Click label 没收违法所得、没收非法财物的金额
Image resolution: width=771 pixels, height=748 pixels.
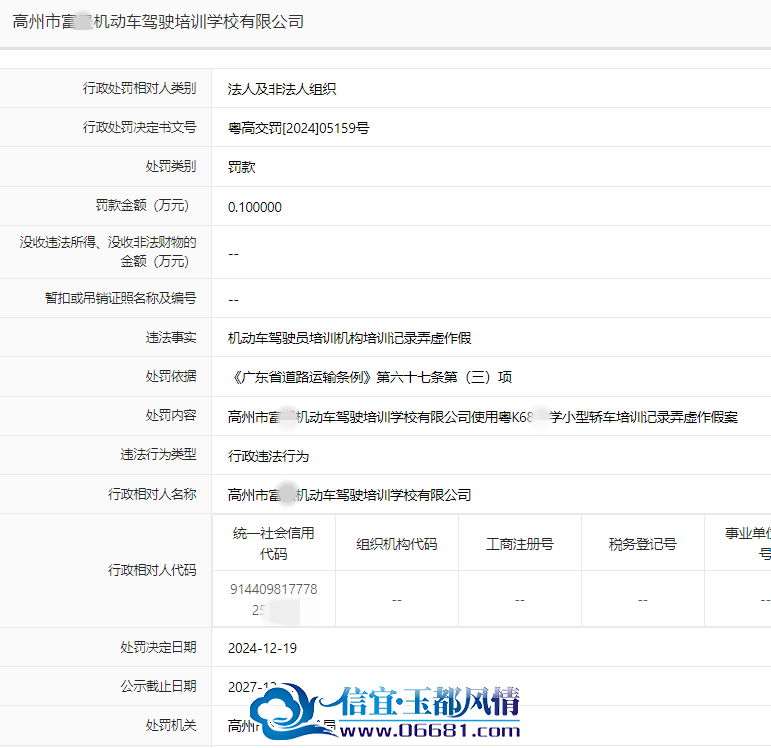(x=108, y=251)
